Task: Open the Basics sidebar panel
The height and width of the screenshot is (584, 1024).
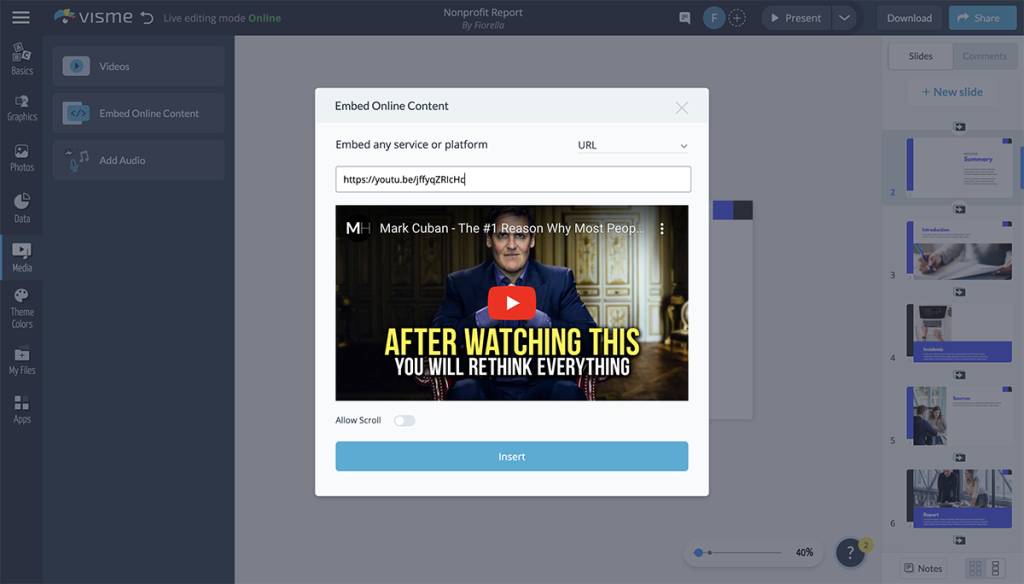Action: point(21,60)
